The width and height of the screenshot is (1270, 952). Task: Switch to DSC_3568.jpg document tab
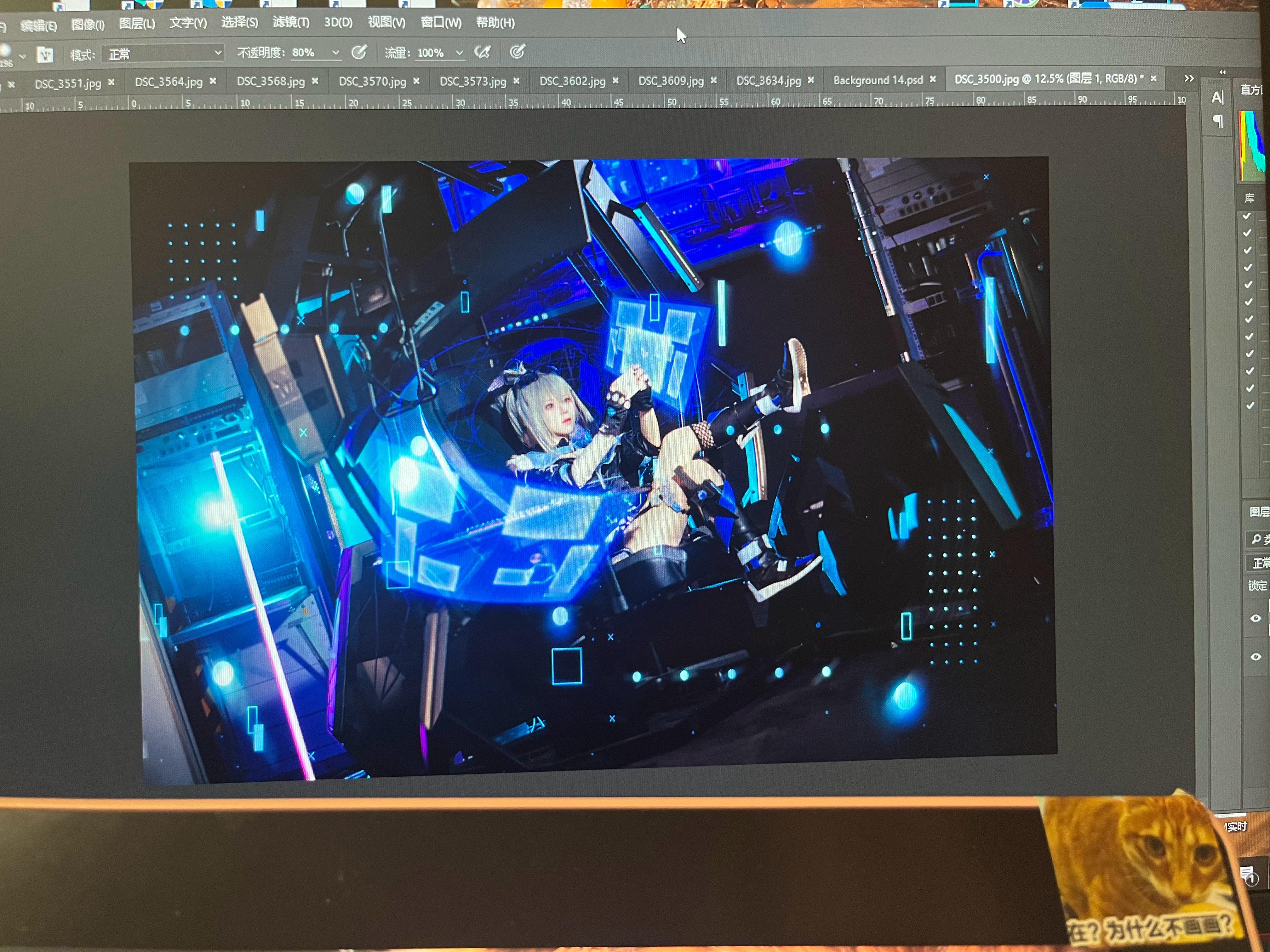click(271, 82)
